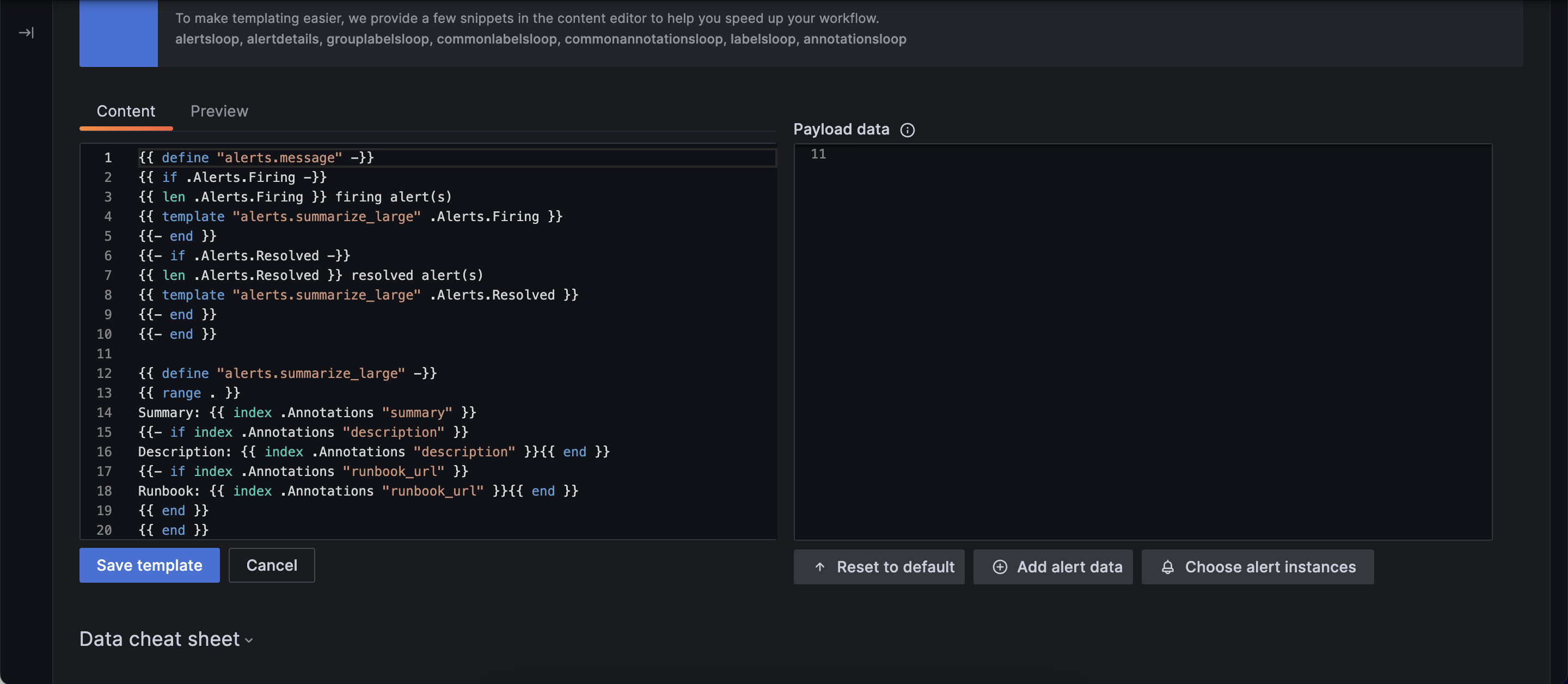The height and width of the screenshot is (684, 1568).
Task: Click inside the Payload data editor
Action: click(x=1095, y=304)
